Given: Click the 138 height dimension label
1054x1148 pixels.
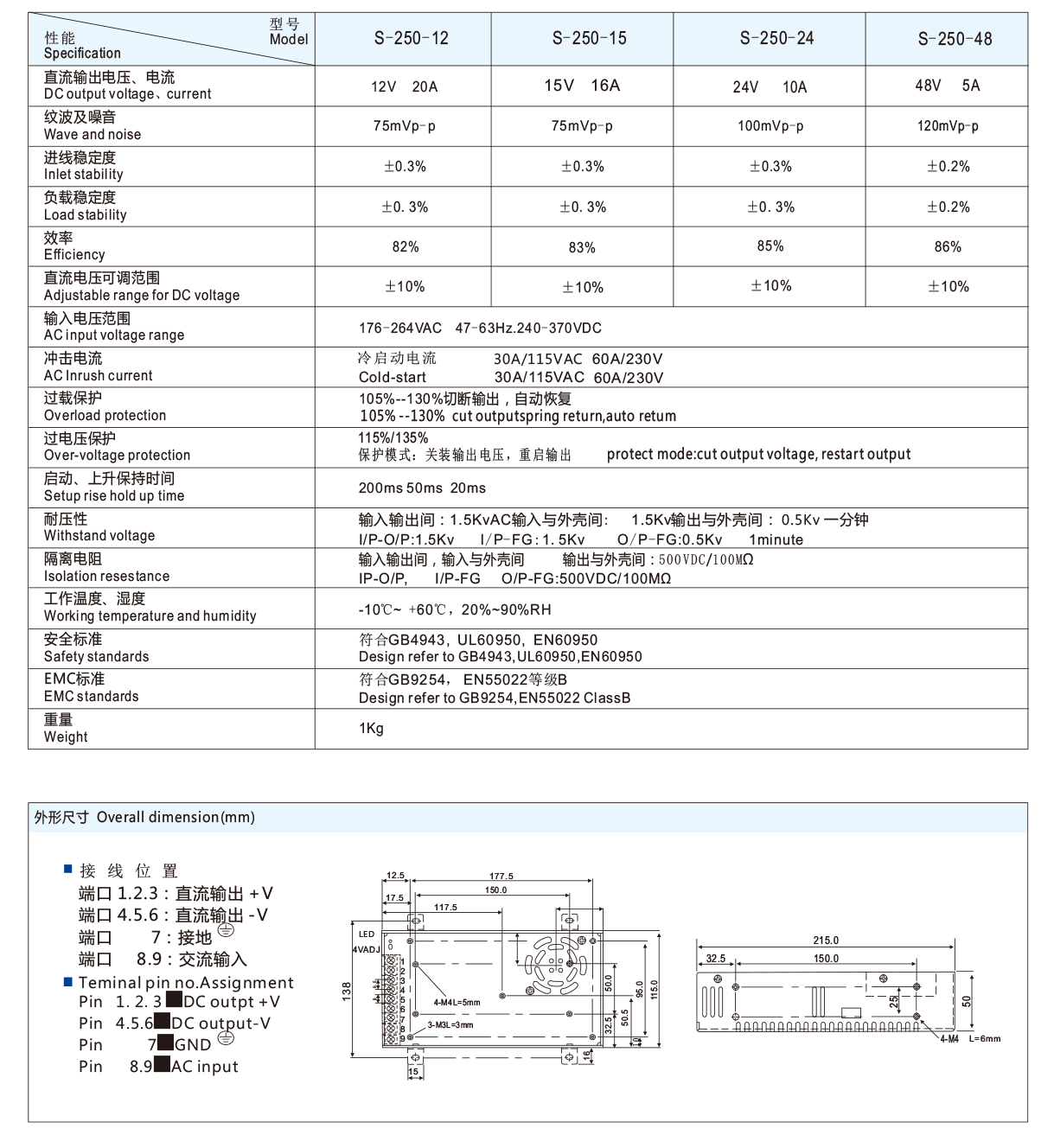Looking at the screenshot, I should 347,991.
